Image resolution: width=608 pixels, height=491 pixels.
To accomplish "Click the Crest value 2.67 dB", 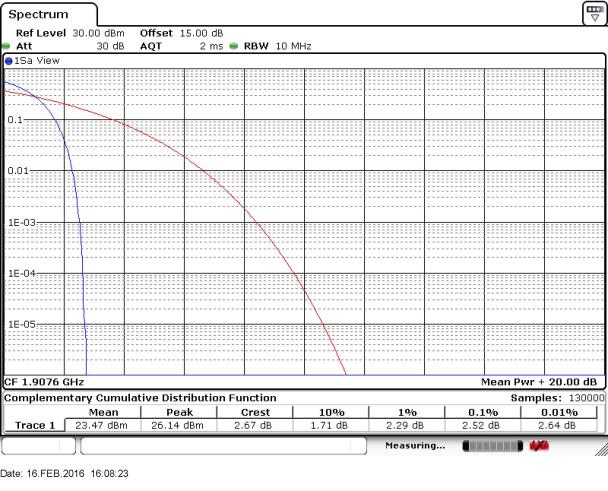I will click(x=253, y=425).
